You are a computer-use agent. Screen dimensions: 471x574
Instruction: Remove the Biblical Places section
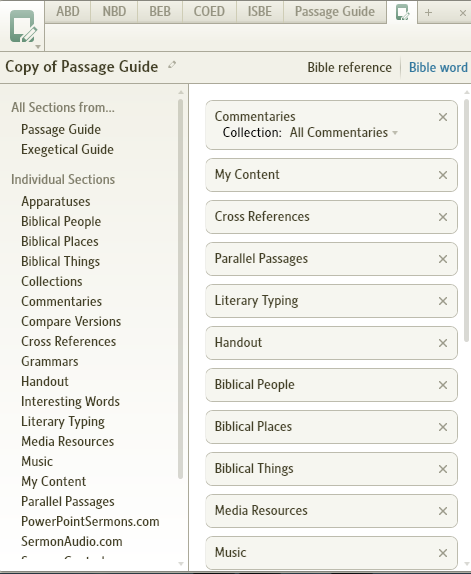(443, 427)
